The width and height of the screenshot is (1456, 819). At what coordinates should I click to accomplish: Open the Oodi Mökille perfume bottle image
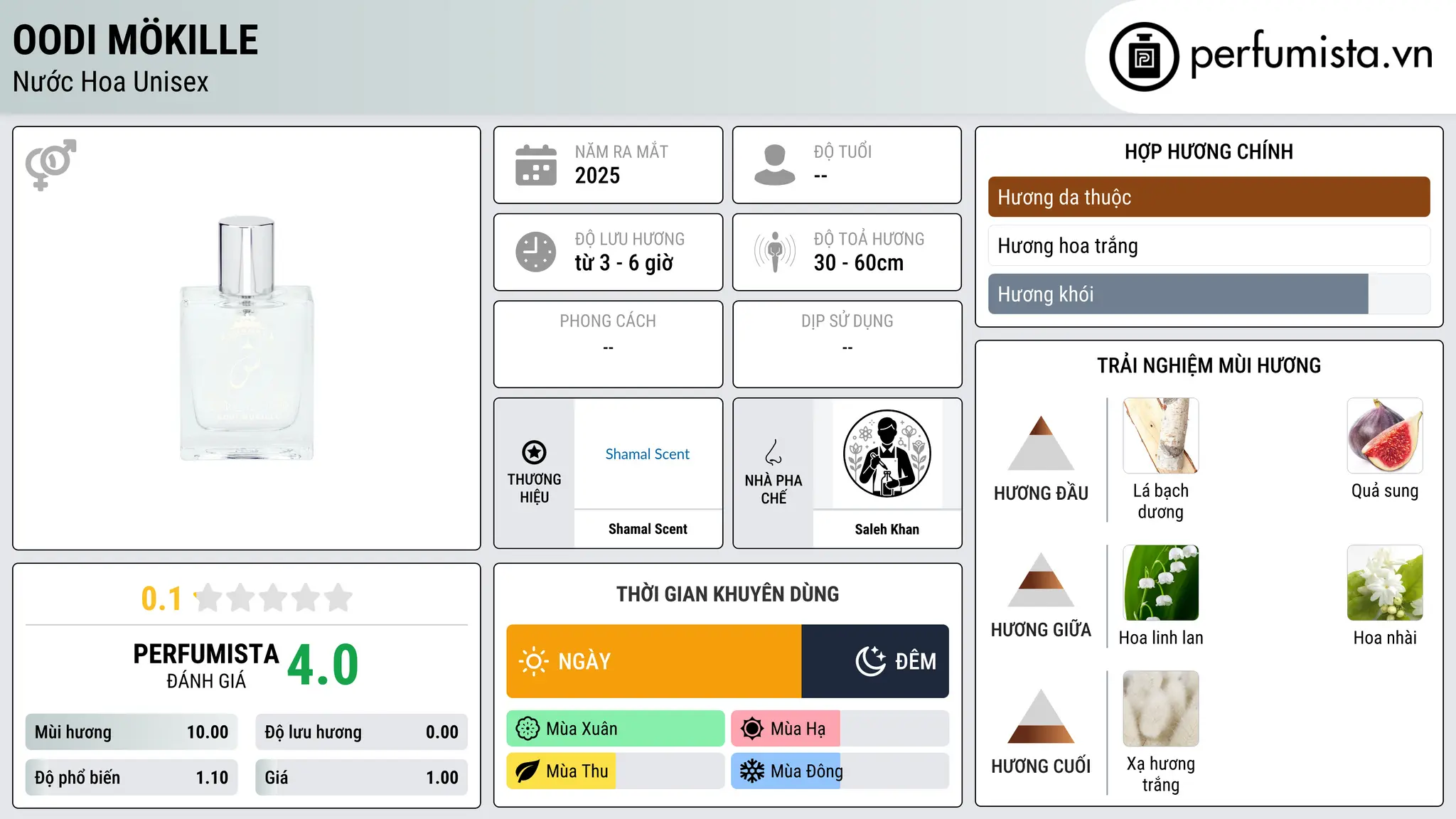tap(247, 338)
